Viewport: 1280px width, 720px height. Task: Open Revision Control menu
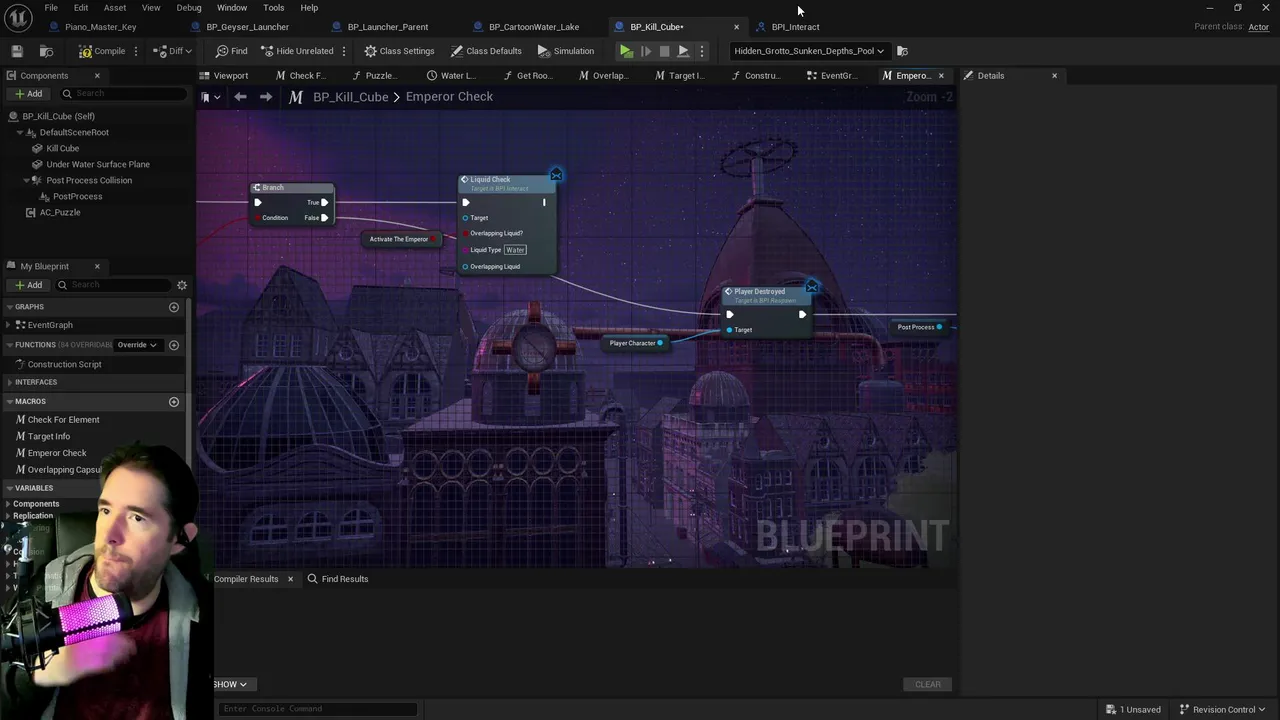(x=1222, y=710)
